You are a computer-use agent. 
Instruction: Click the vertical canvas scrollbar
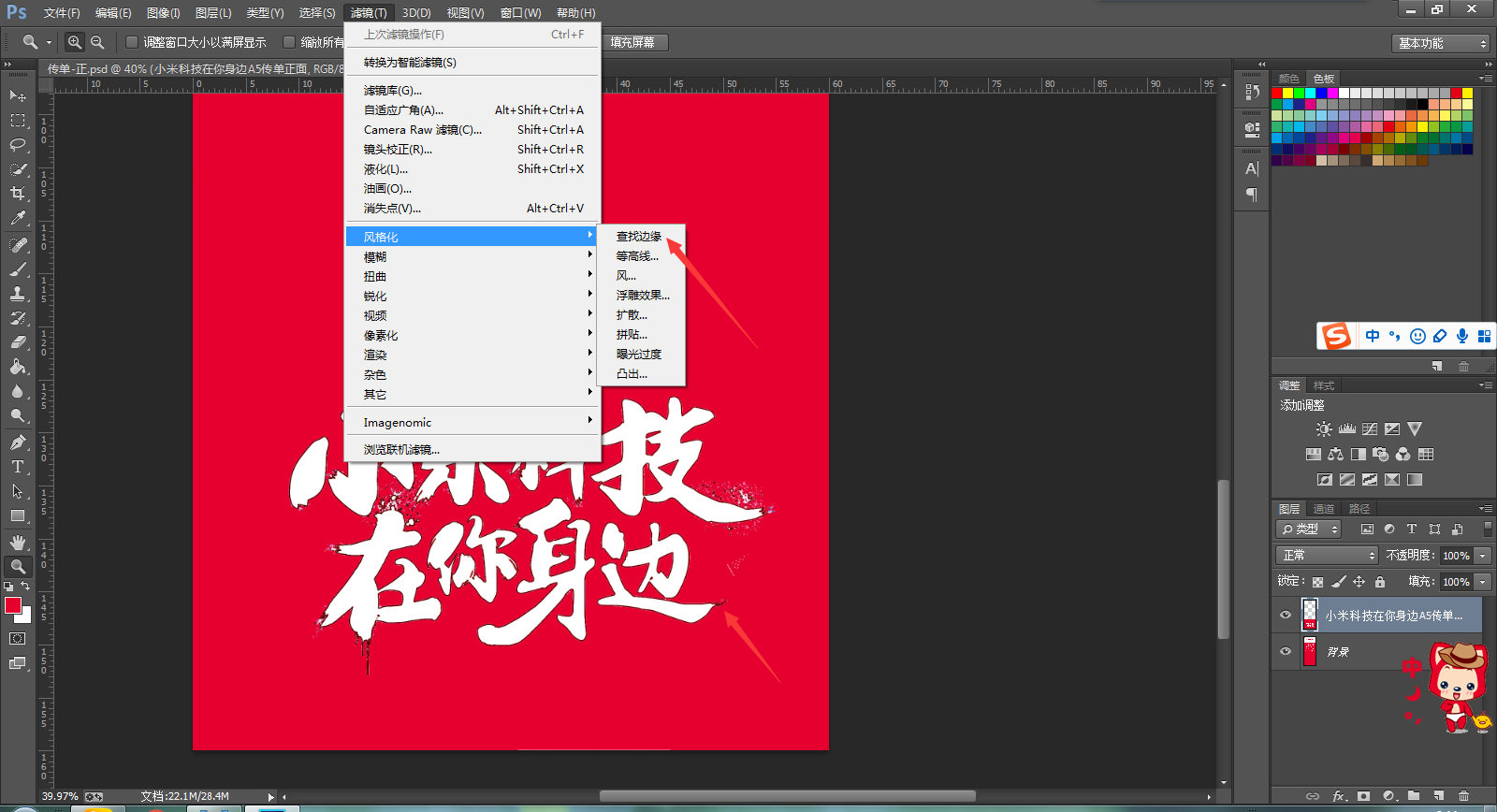1223,559
